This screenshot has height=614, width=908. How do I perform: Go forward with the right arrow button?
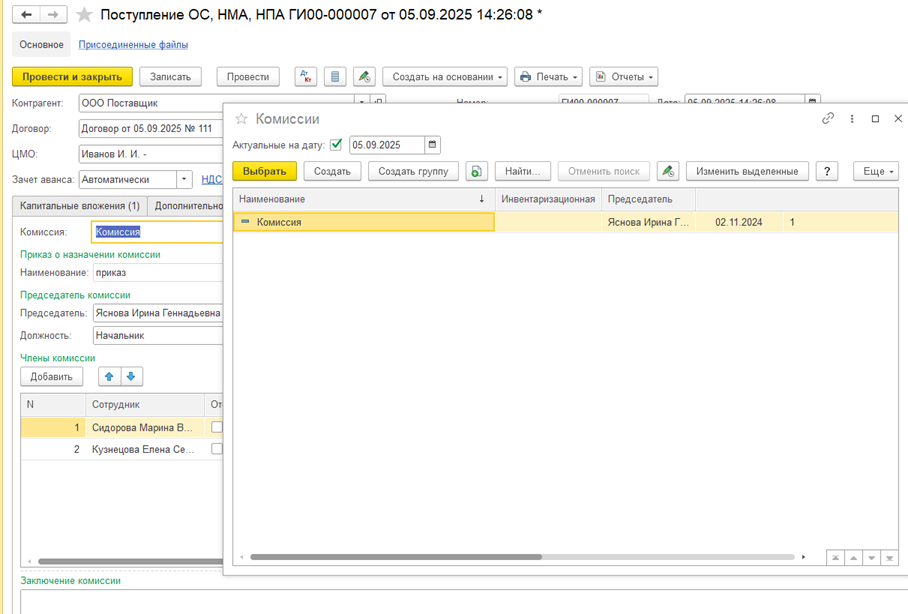[x=53, y=14]
